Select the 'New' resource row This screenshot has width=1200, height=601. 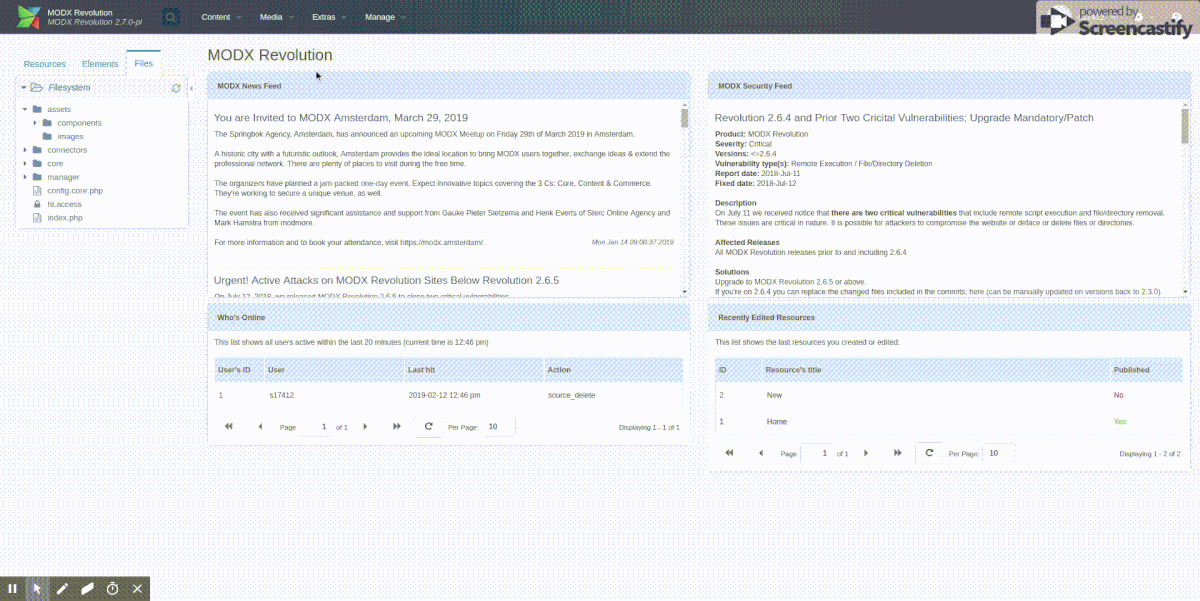click(x=949, y=395)
